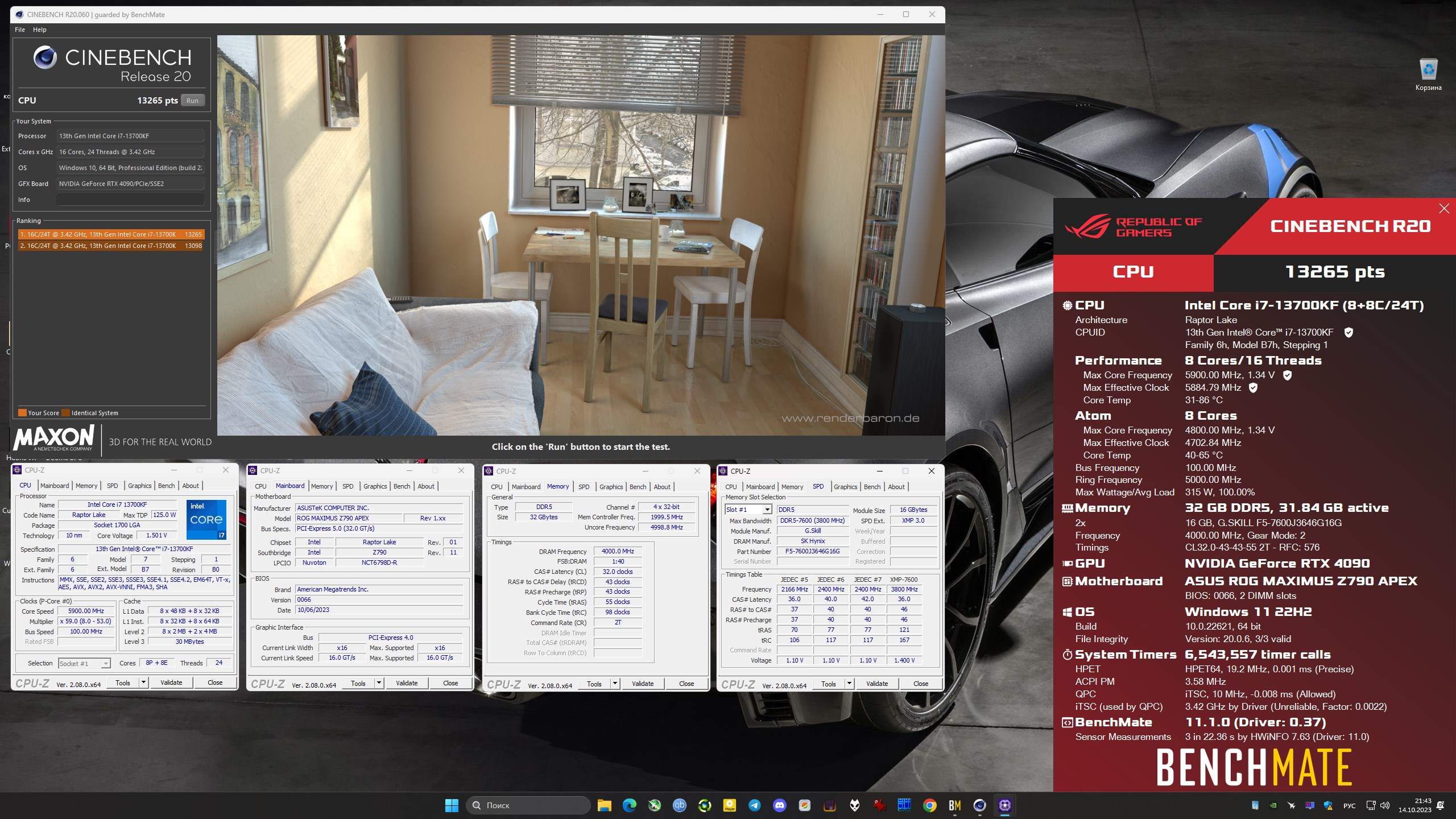Click the shield icon beside CPUID name
This screenshot has height=819, width=1456.
click(x=1348, y=332)
